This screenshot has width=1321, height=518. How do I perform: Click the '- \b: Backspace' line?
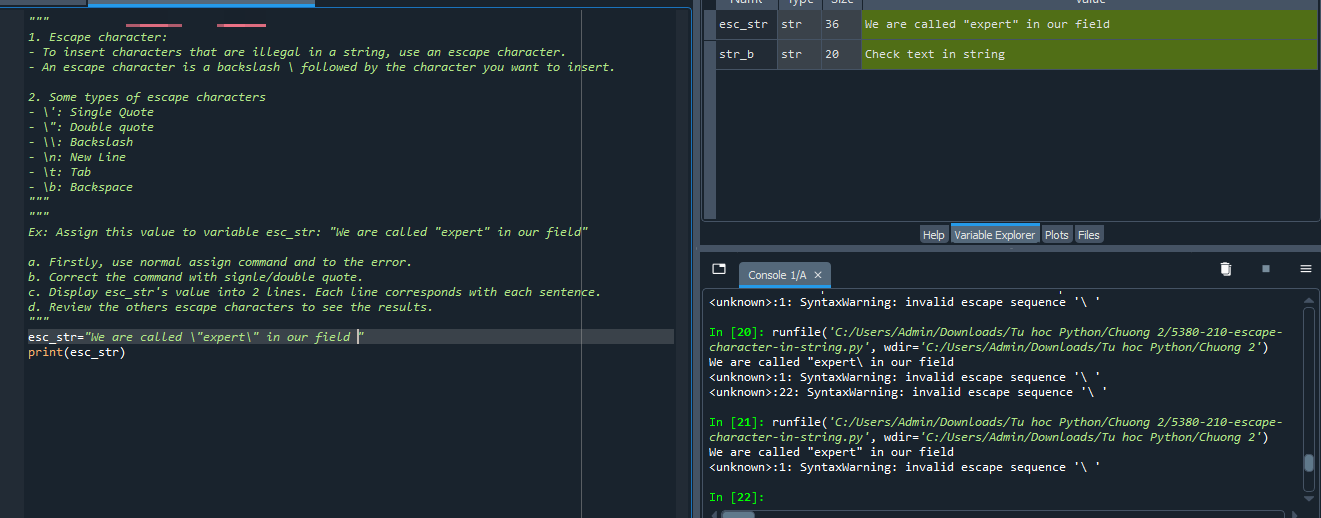point(80,187)
